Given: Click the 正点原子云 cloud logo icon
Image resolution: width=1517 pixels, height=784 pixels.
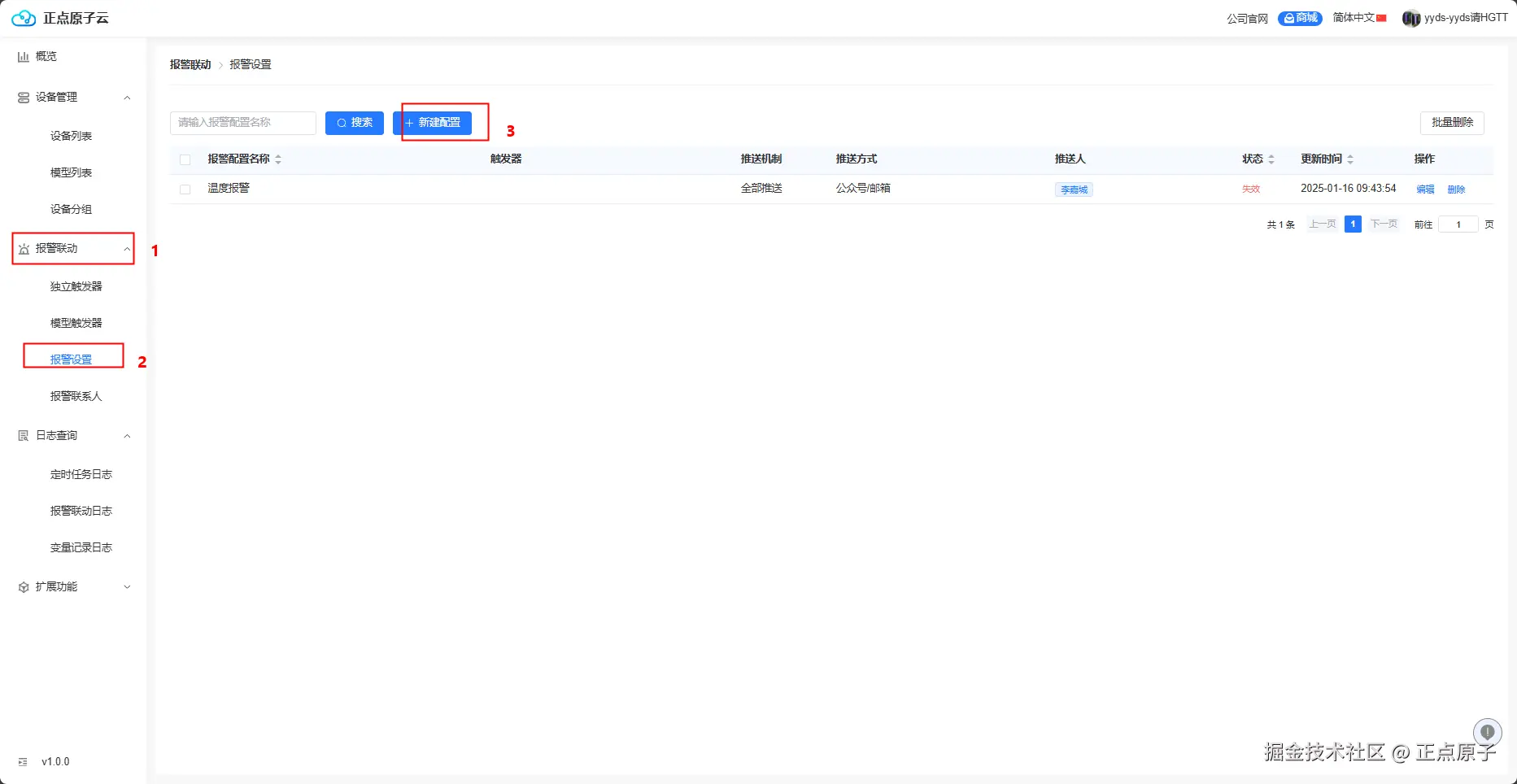Looking at the screenshot, I should tap(24, 18).
